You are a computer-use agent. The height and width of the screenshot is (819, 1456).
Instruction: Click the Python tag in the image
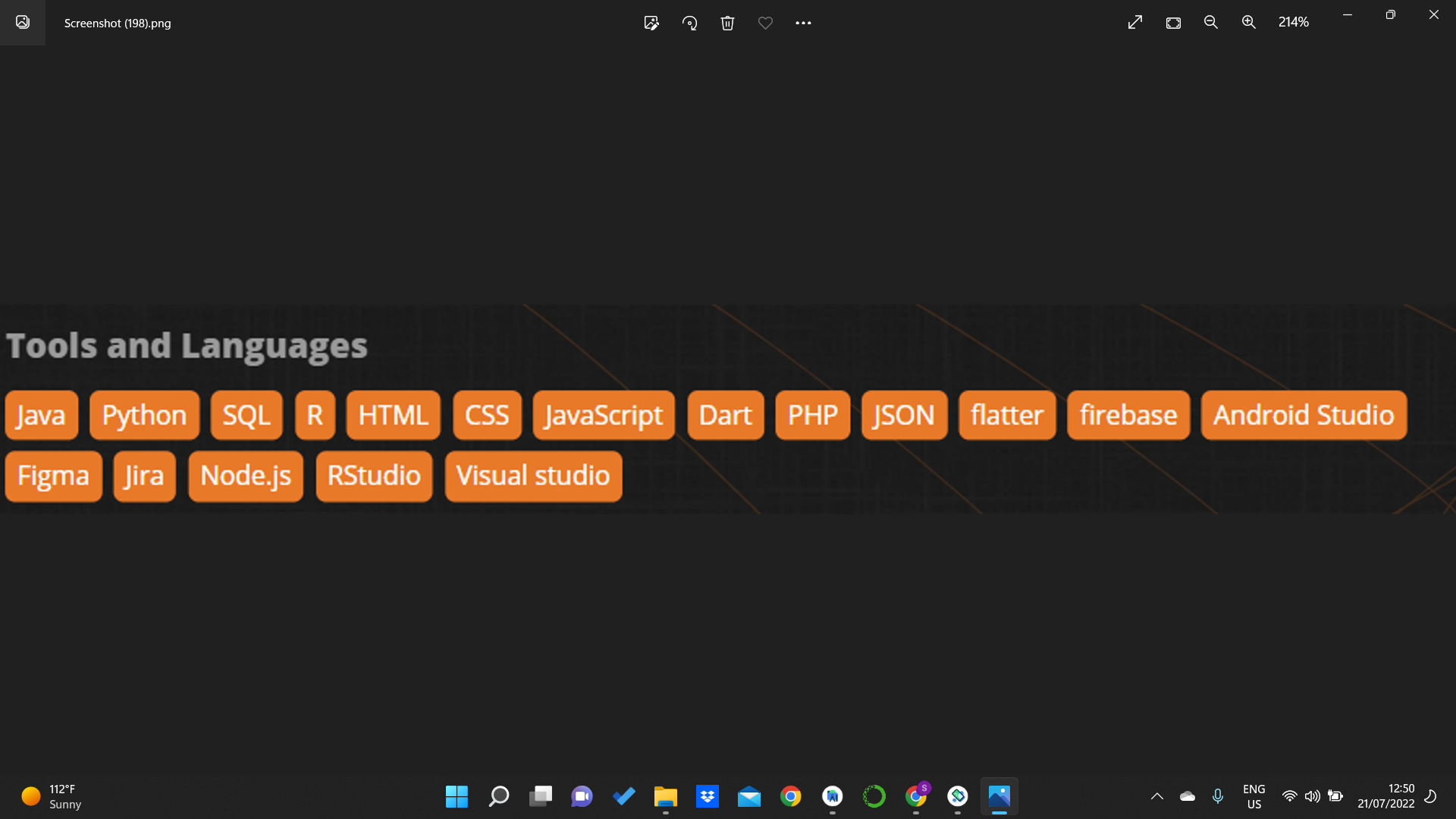(144, 416)
